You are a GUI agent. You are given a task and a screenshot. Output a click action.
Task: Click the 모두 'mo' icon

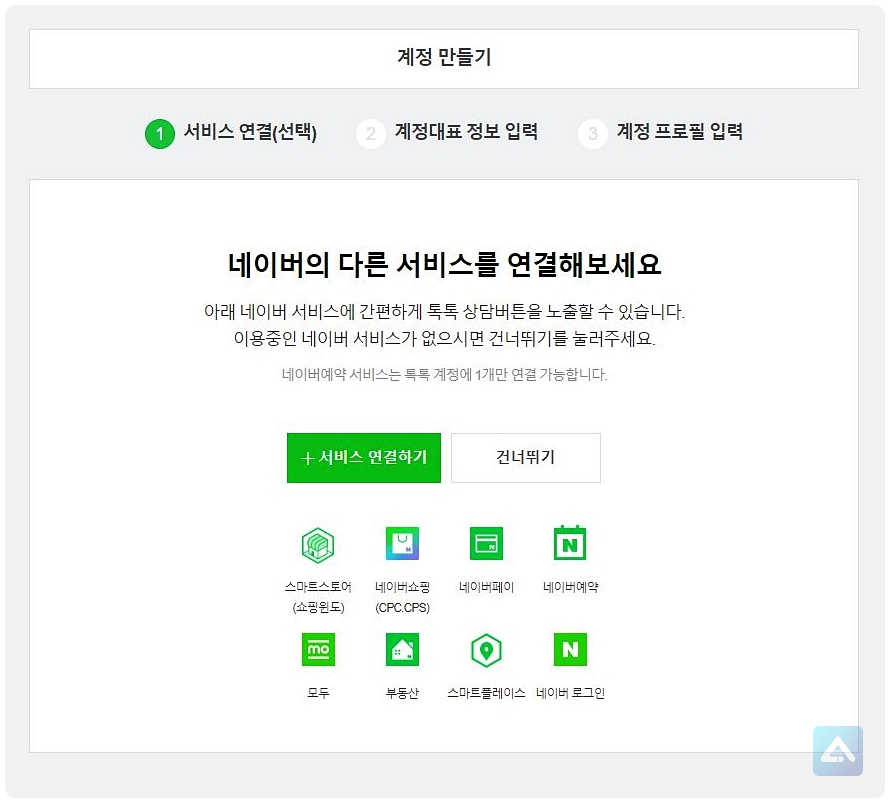coord(318,649)
